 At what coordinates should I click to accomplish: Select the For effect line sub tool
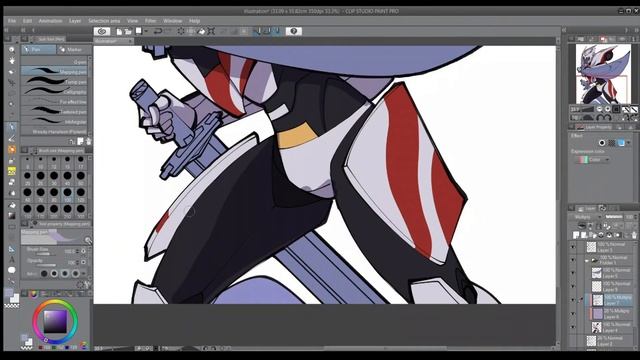[54, 102]
